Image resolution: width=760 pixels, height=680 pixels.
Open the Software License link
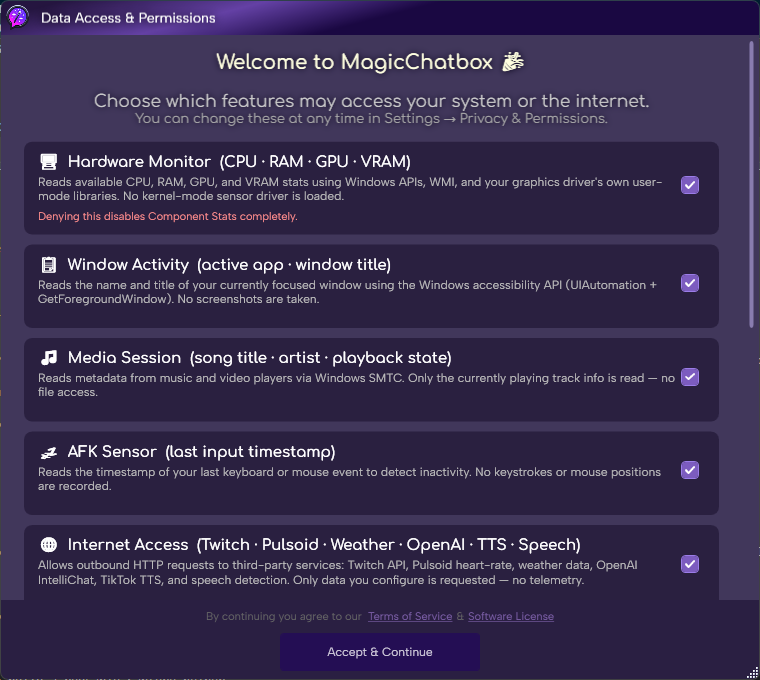coord(511,617)
